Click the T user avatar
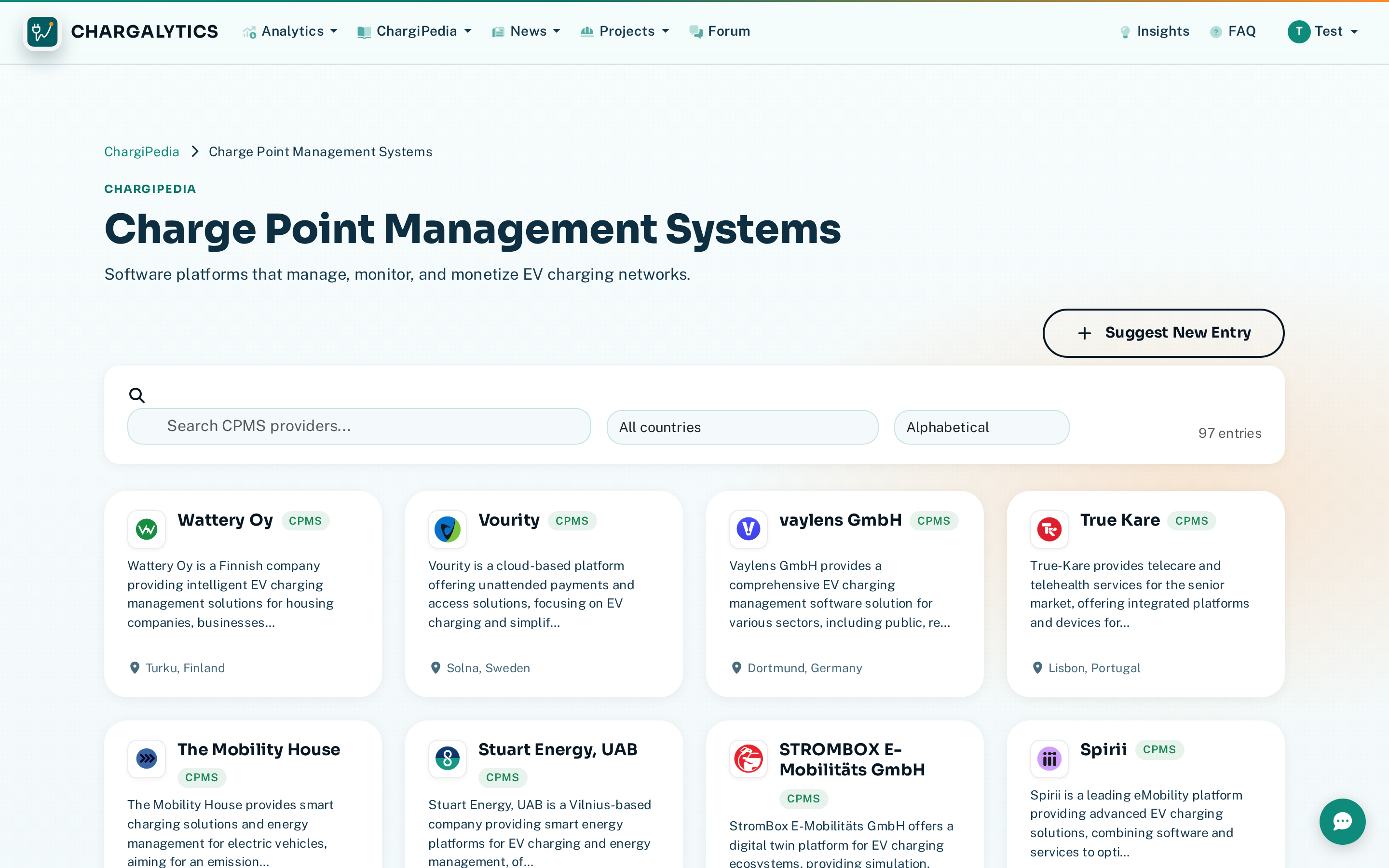 1298,31
